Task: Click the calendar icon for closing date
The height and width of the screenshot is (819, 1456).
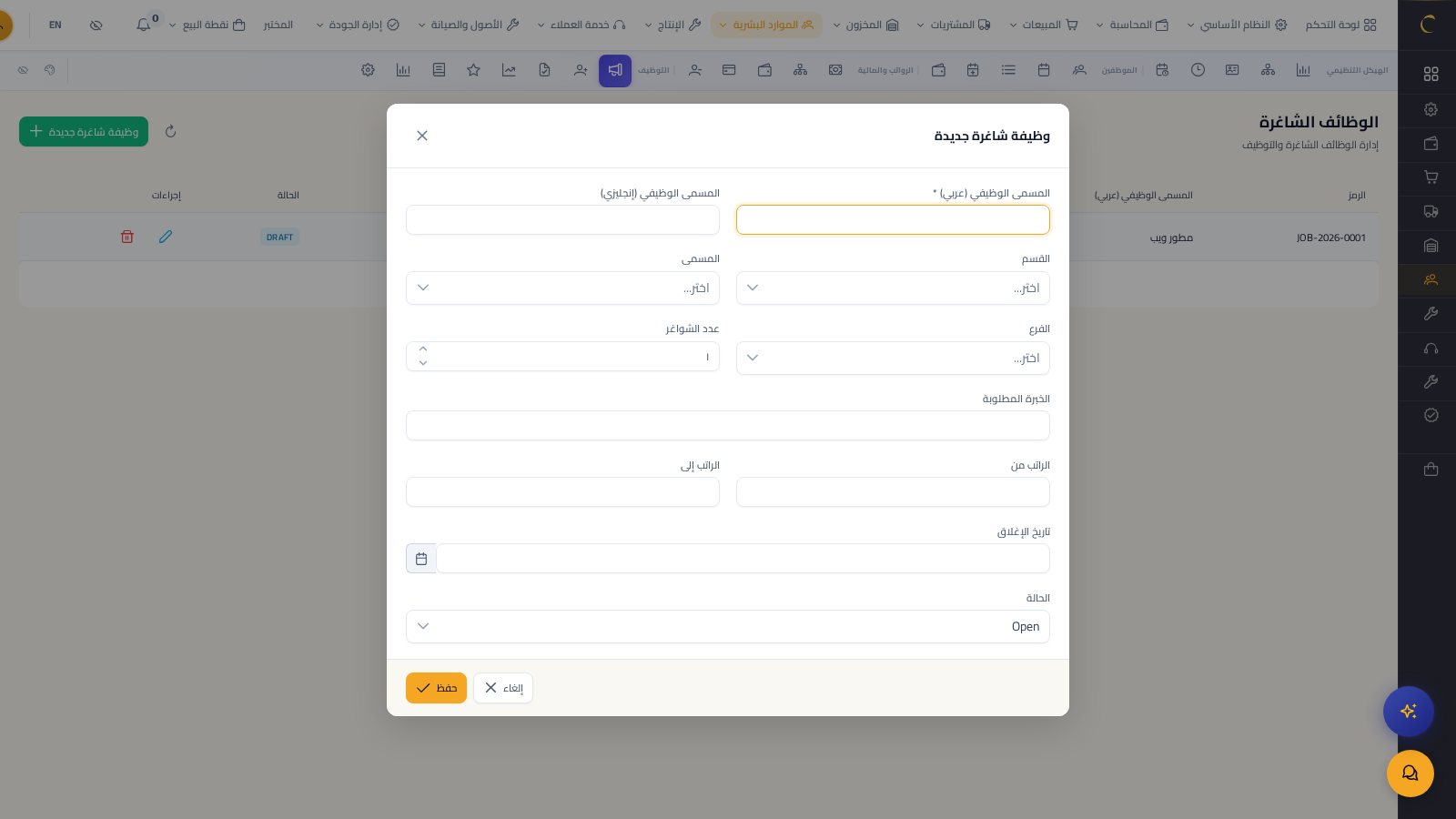Action: [x=421, y=559]
